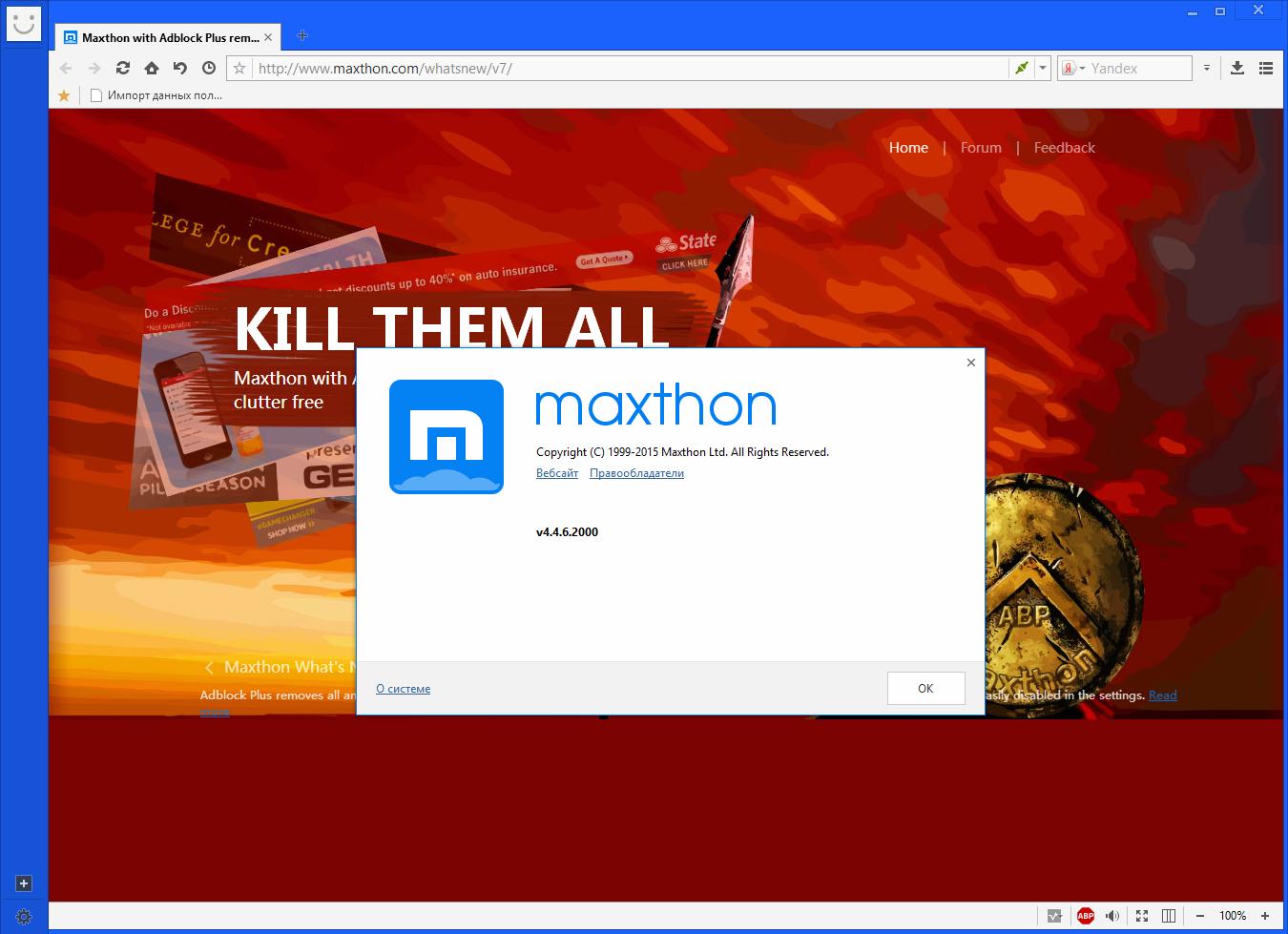Open the smiley account avatar icon
Viewport: 1288px width, 934px height.
coord(24,23)
